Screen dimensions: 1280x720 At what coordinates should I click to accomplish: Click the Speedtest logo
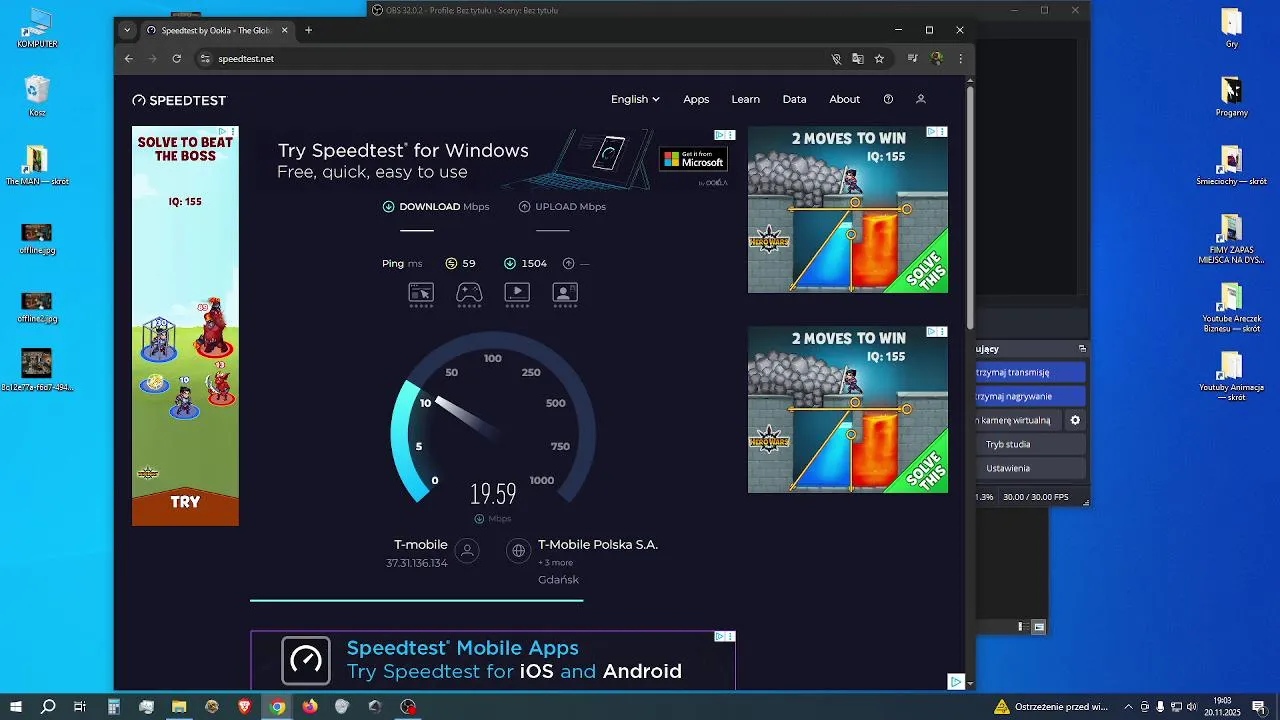point(179,100)
